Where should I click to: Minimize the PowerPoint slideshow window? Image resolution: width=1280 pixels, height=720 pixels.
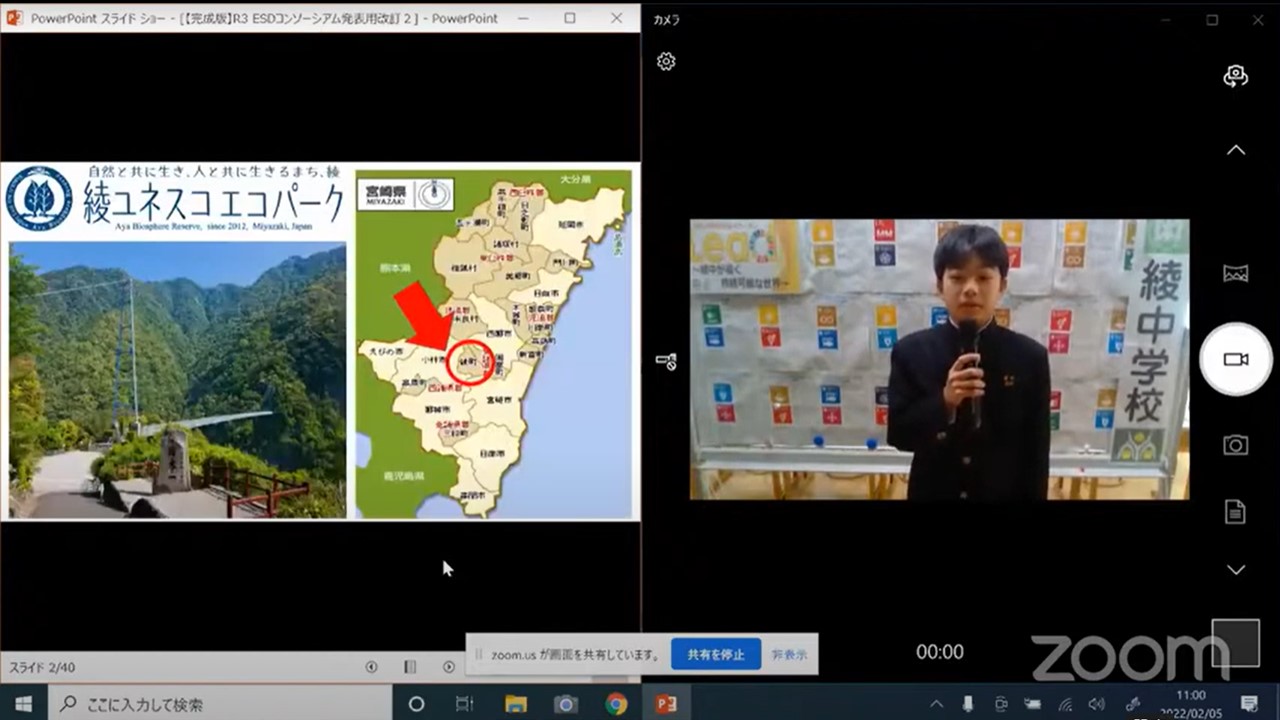524,18
